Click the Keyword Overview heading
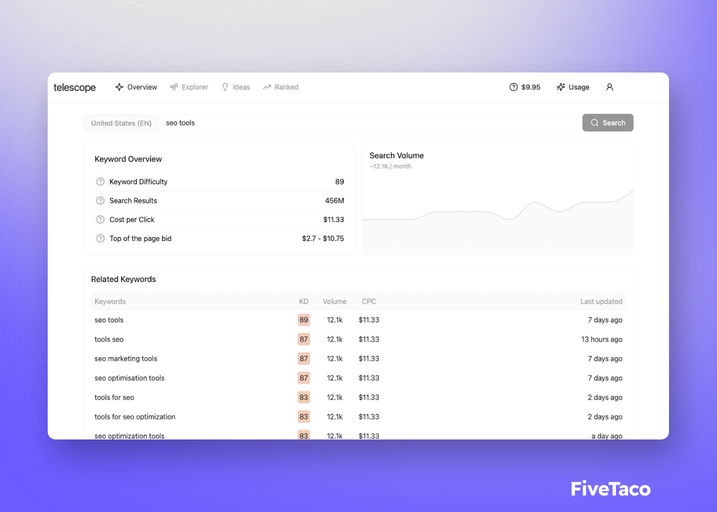This screenshot has width=717, height=512. (x=128, y=159)
